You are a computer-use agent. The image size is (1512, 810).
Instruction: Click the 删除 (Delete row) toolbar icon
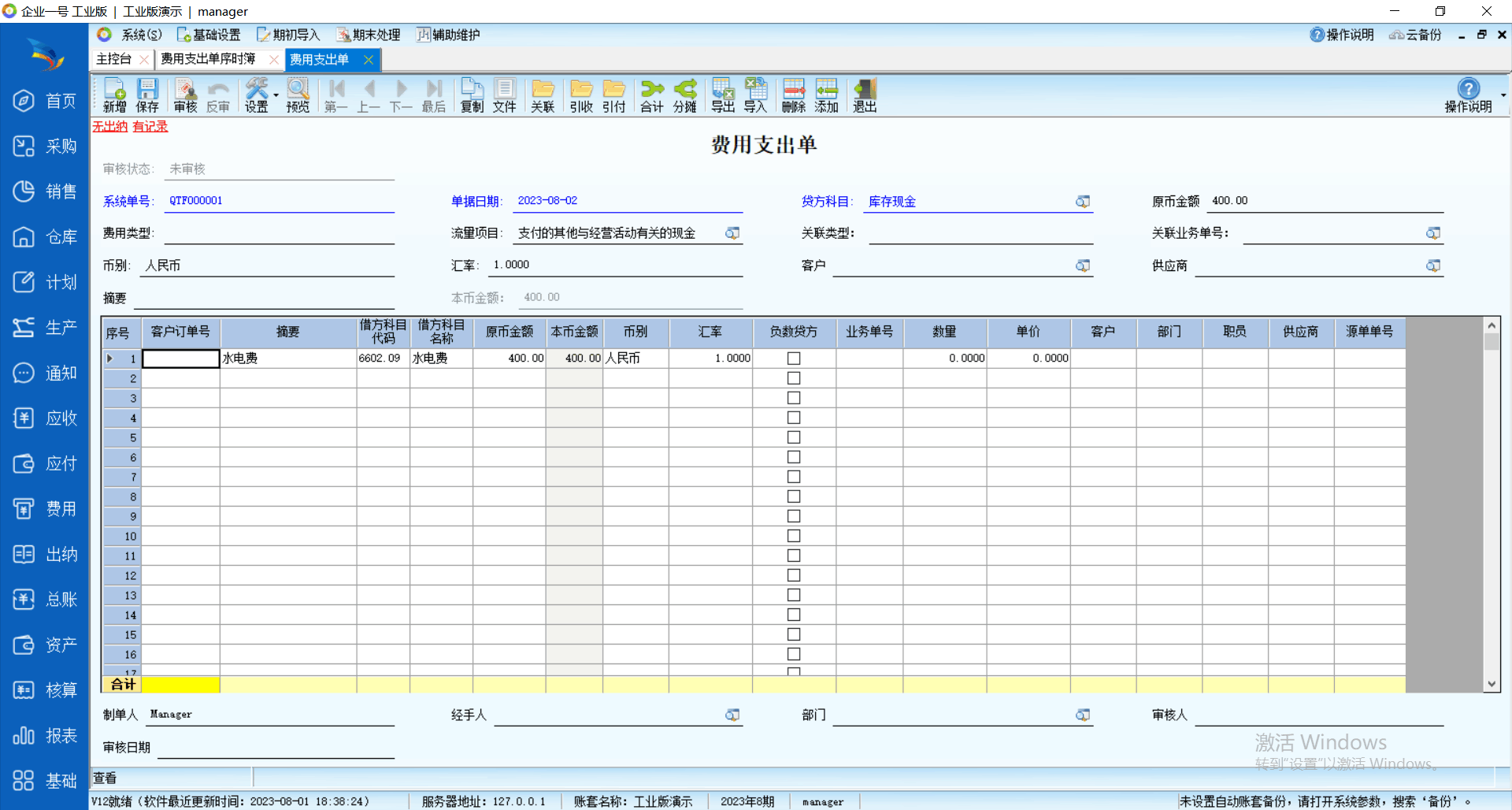tap(793, 95)
